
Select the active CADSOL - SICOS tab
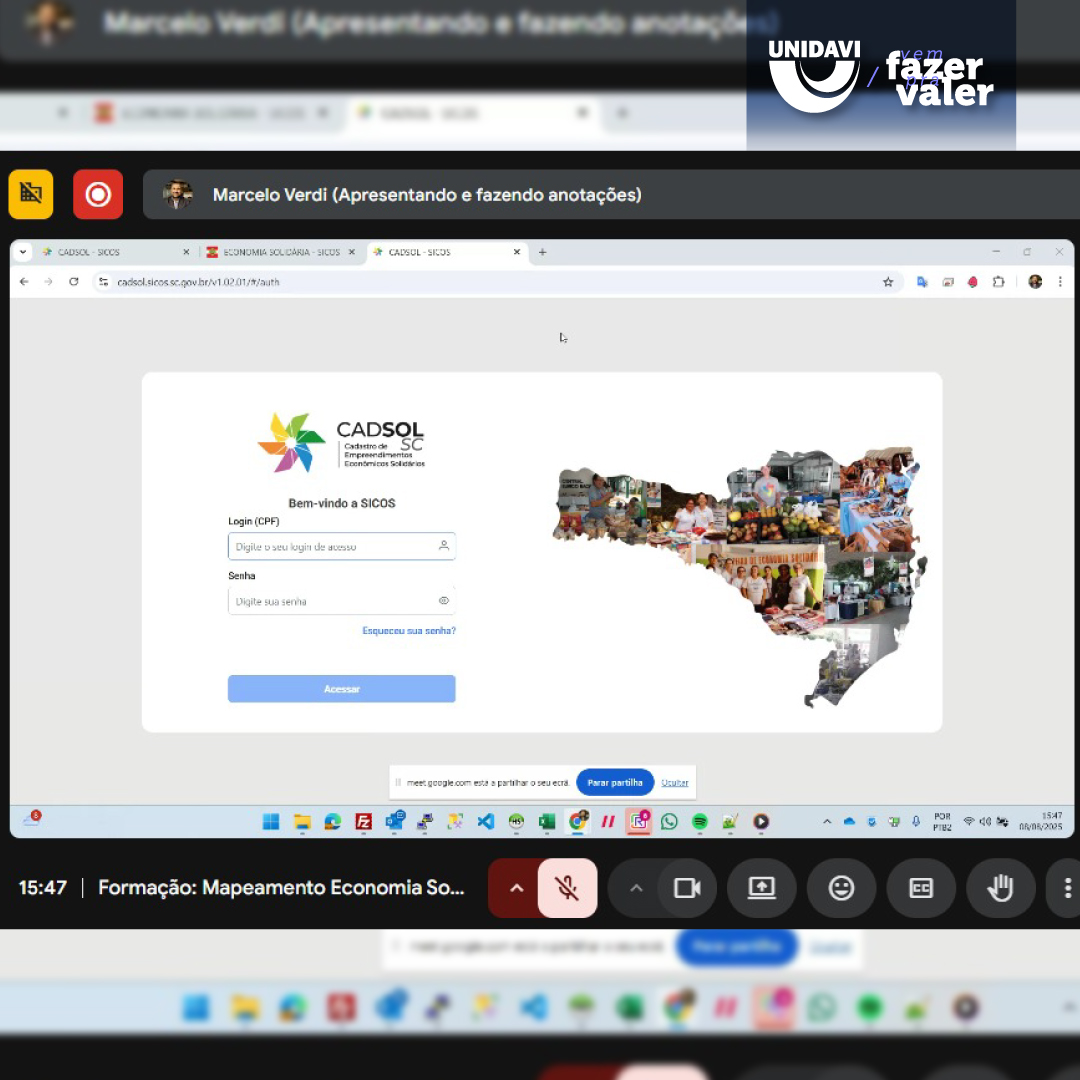click(448, 252)
